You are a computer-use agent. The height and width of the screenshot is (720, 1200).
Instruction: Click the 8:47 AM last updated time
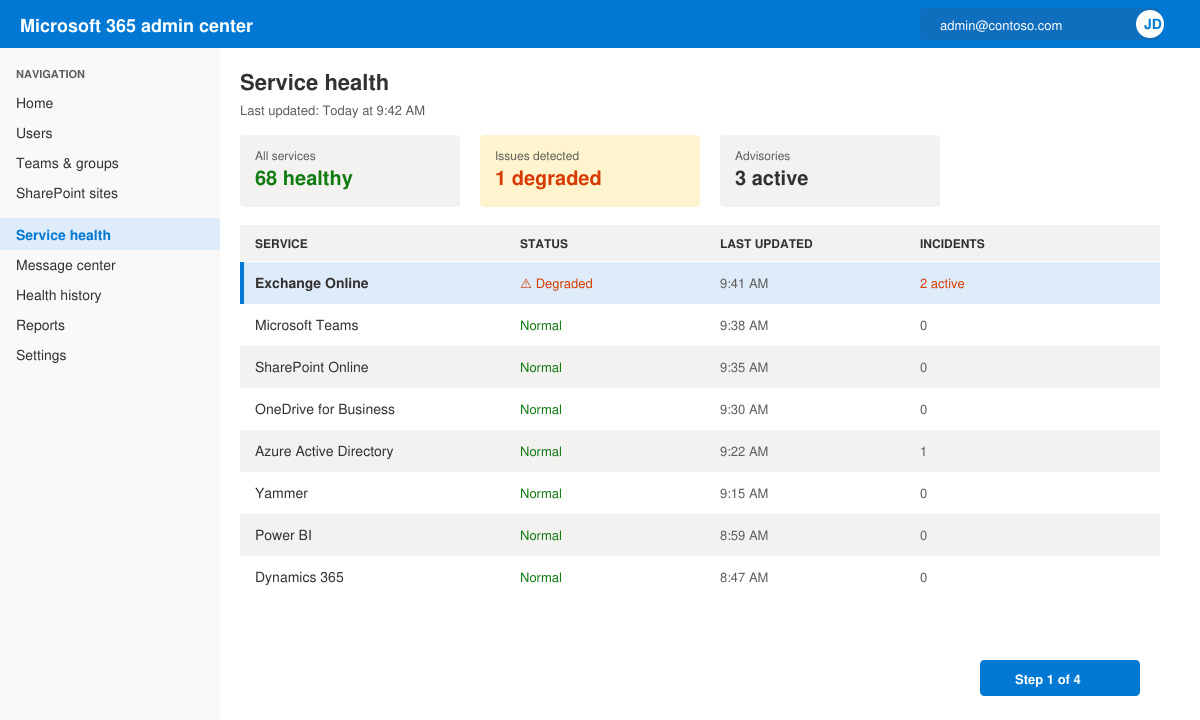pyautogui.click(x=744, y=578)
